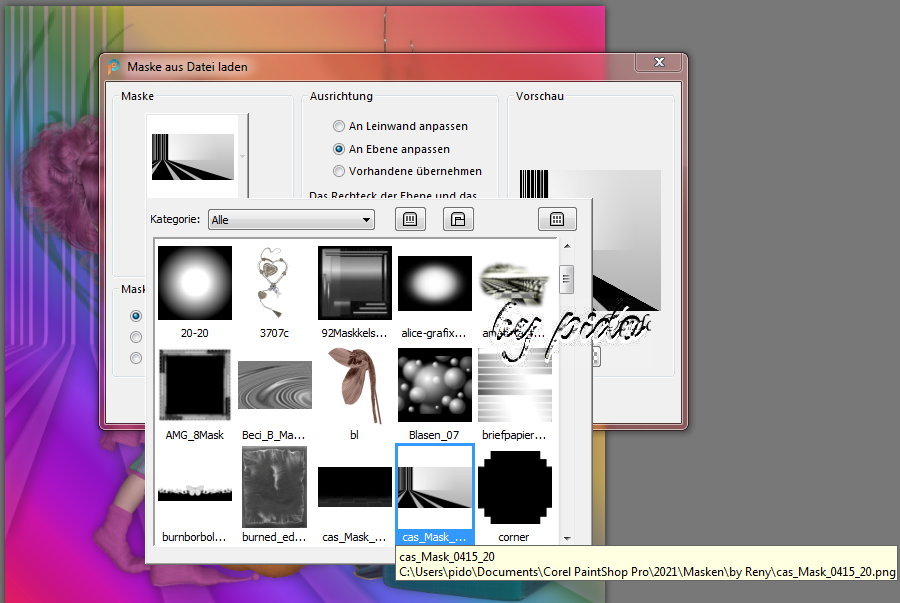Select the alice-grafix mask thumbnail

pos(434,283)
